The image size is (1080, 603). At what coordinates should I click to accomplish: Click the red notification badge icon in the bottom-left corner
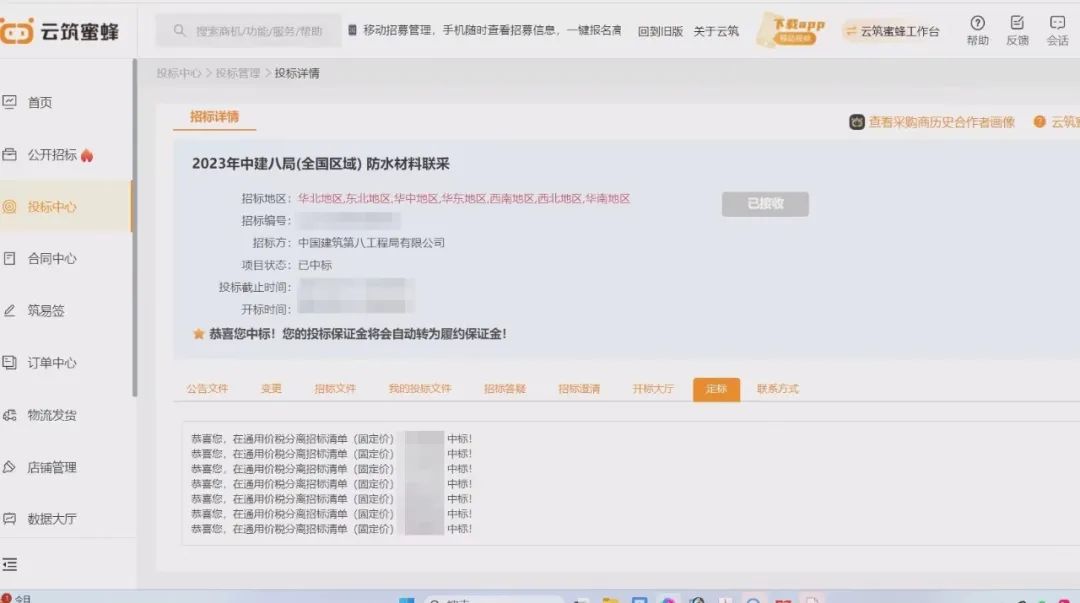tap(6, 598)
